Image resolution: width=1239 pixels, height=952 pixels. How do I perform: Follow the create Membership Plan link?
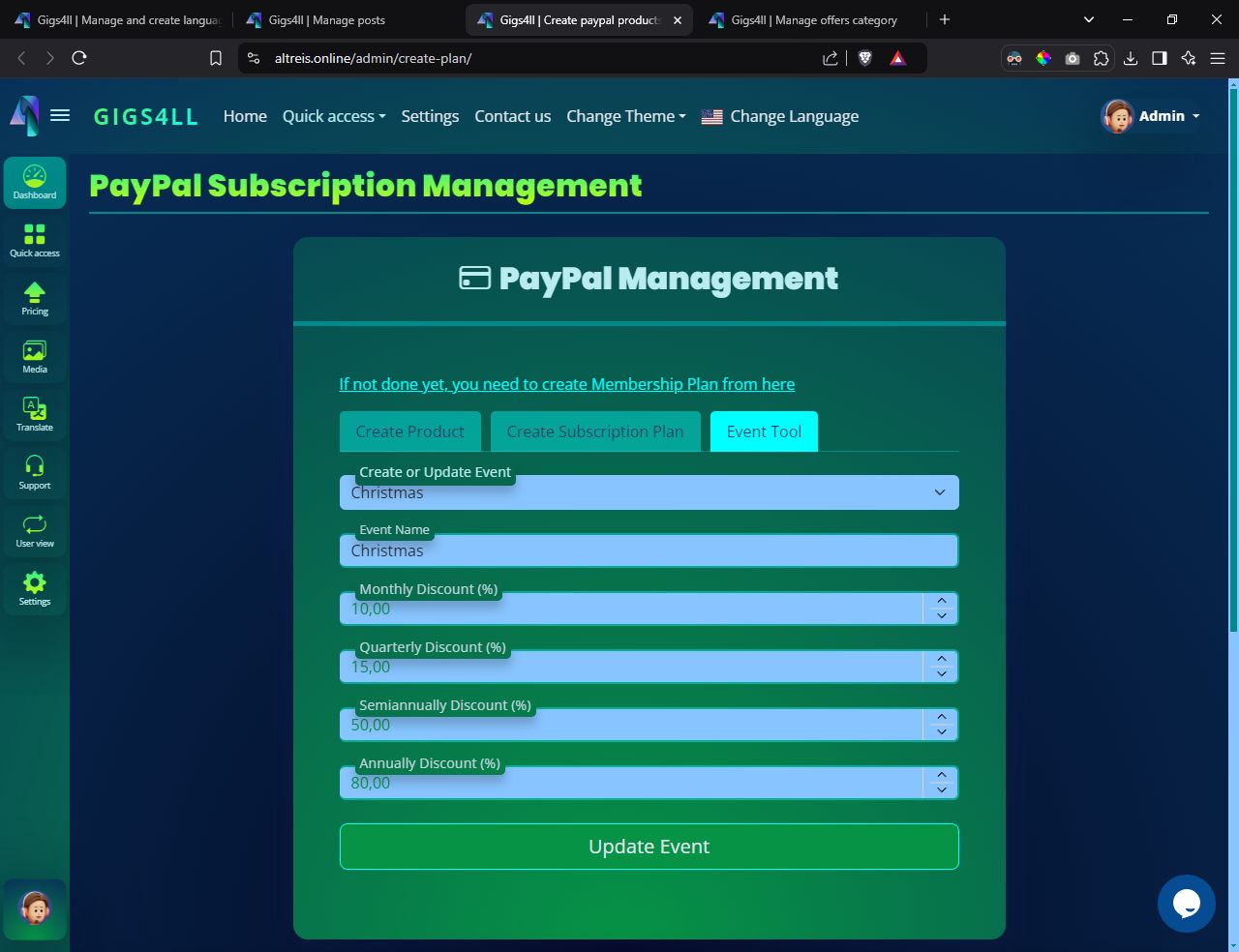coord(566,384)
